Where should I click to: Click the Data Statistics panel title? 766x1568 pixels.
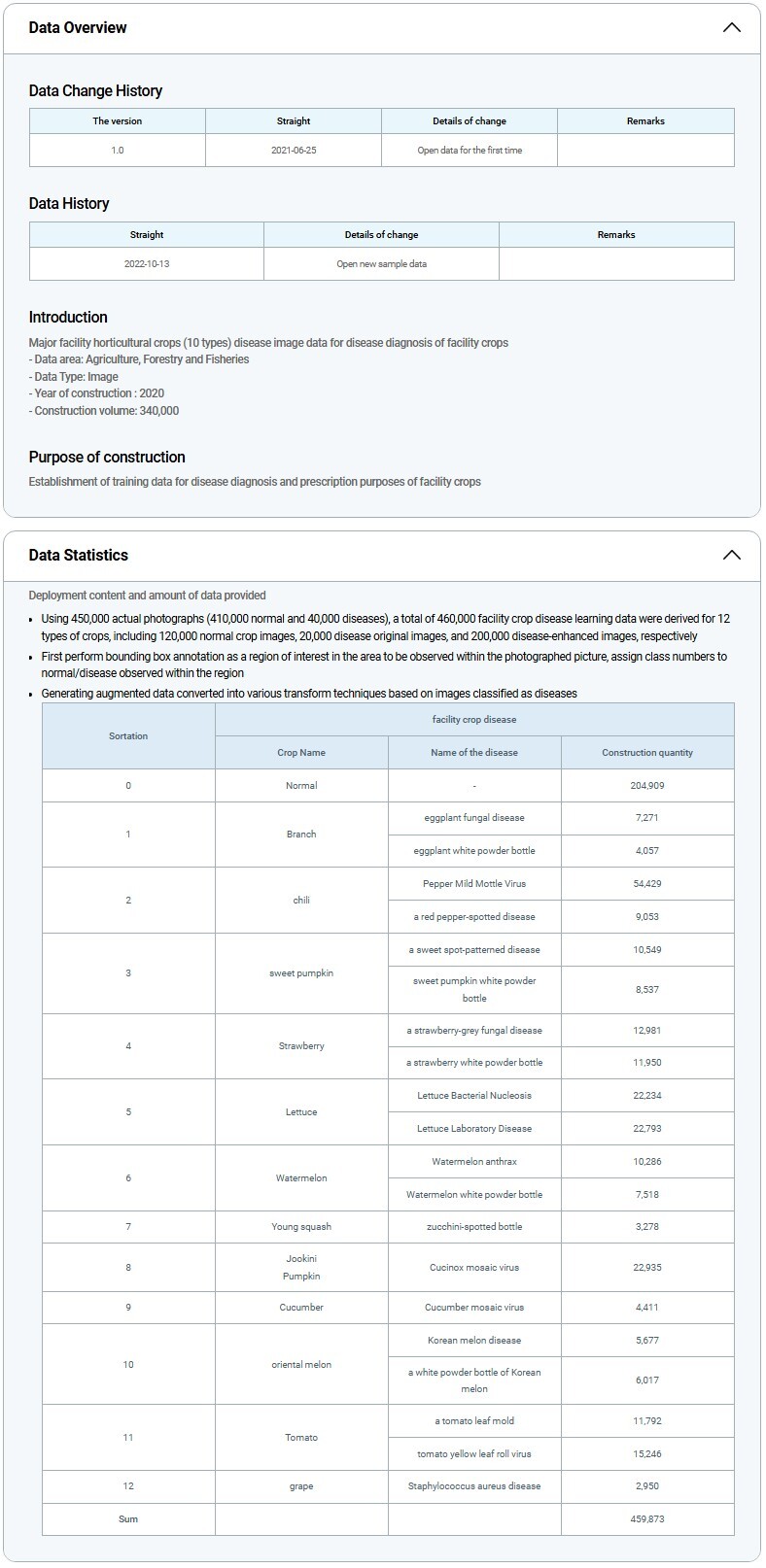coord(79,555)
